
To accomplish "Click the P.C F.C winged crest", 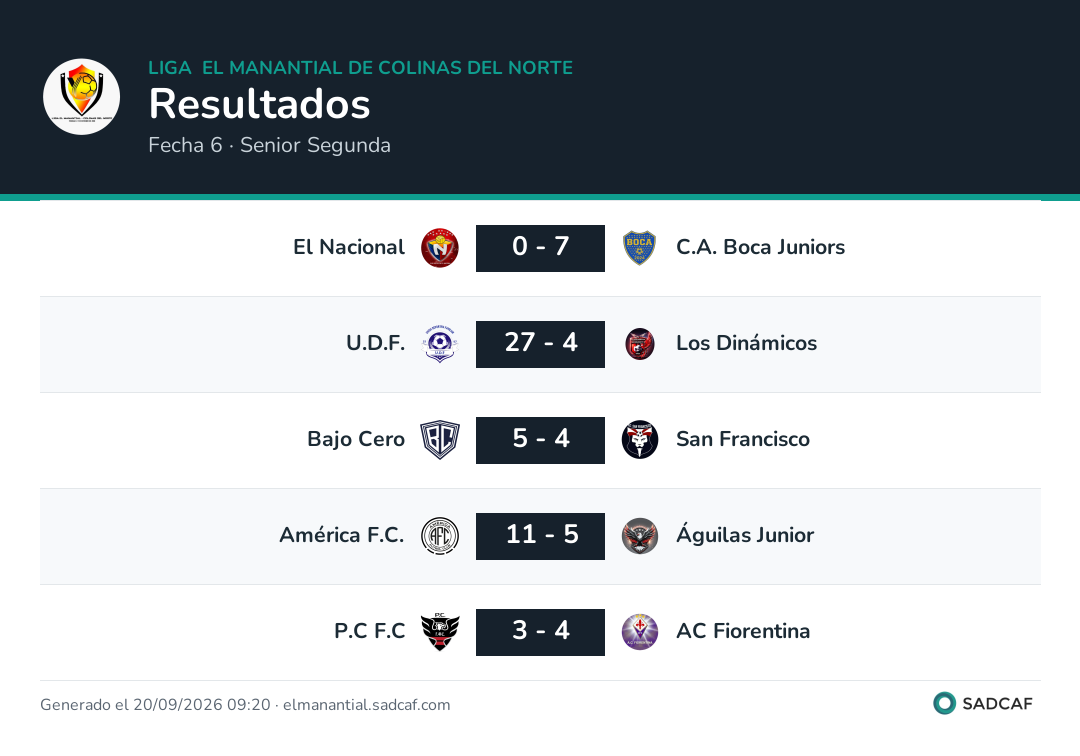I will point(440,631).
